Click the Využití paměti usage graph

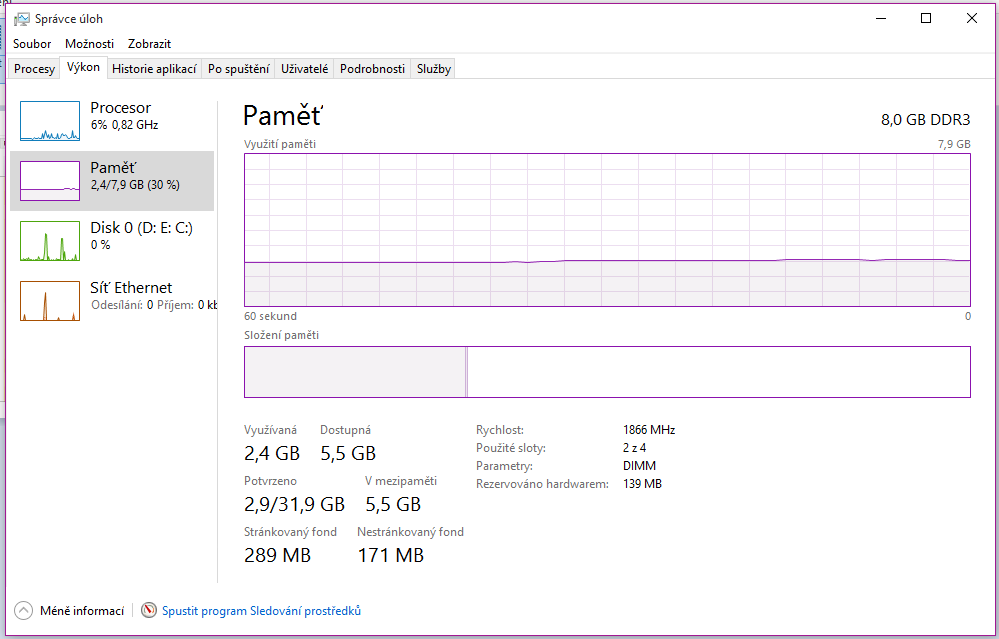(x=607, y=230)
